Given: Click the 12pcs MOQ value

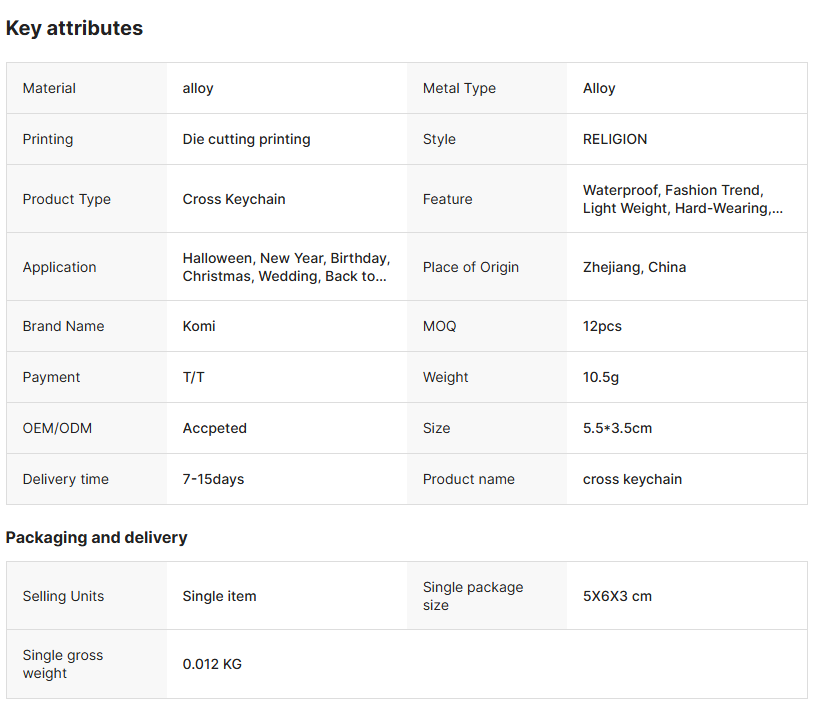Looking at the screenshot, I should point(602,326).
